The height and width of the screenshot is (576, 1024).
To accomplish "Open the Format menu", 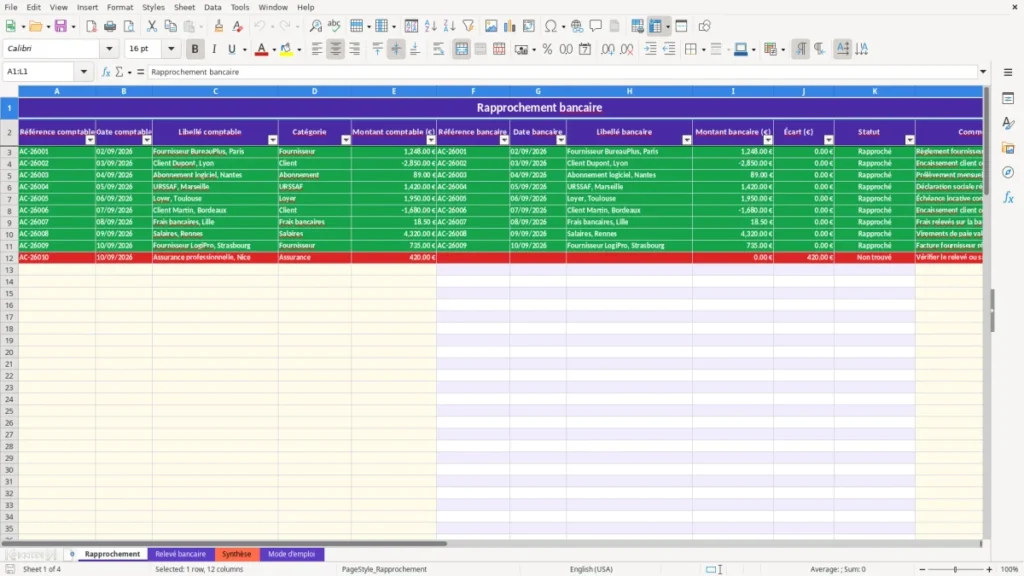I will [120, 7].
